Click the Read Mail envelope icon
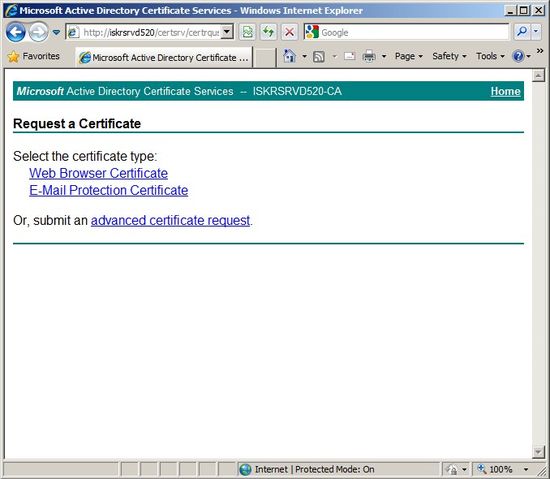The width and height of the screenshot is (550, 479). [350, 56]
